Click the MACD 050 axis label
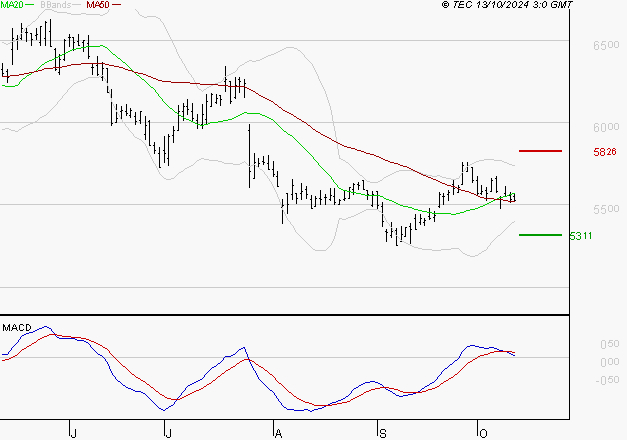Image resolution: width=627 pixels, height=440 pixels. (x=610, y=344)
